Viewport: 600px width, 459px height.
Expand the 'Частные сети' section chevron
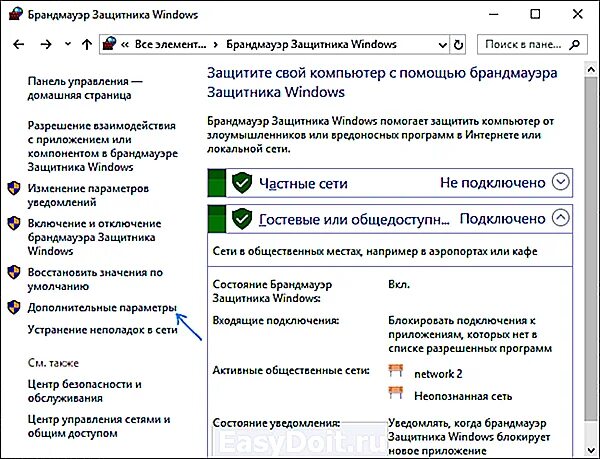pos(561,182)
